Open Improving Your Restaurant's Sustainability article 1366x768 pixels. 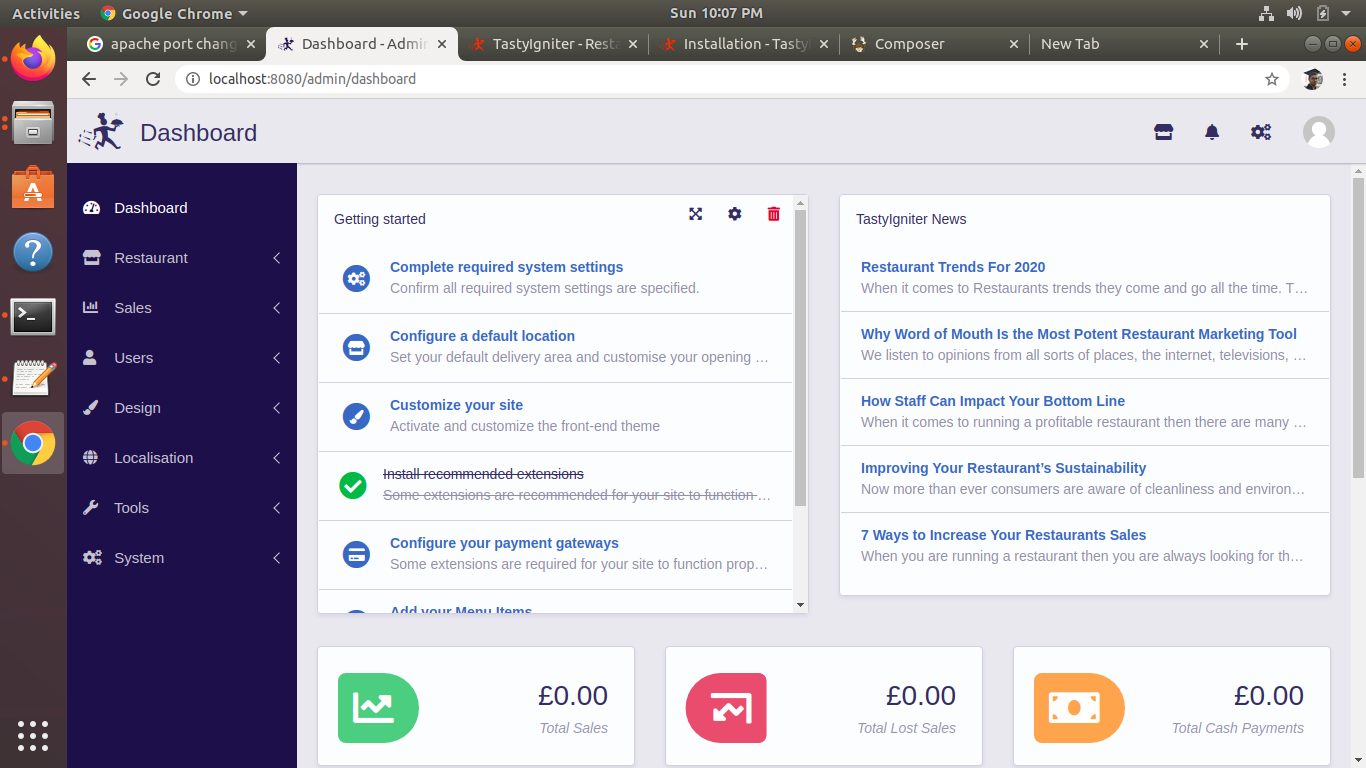(1003, 468)
